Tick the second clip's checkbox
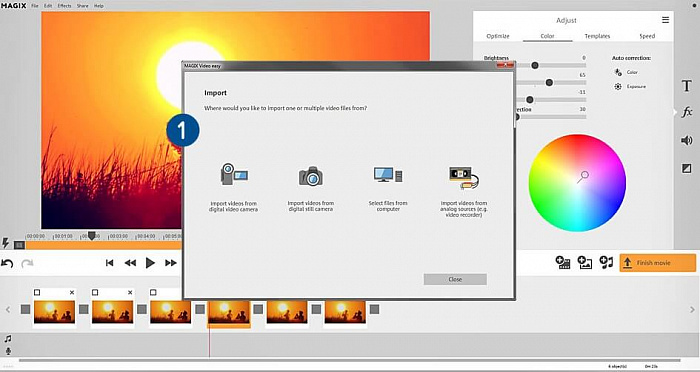This screenshot has width=700, height=372. (95, 293)
